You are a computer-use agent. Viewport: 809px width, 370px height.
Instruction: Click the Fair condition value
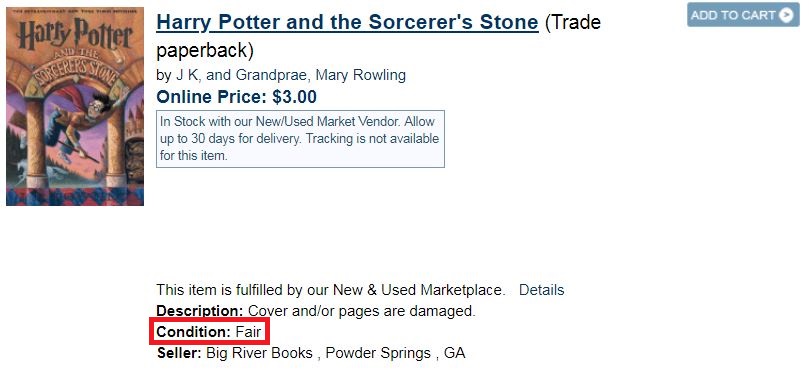(x=249, y=332)
